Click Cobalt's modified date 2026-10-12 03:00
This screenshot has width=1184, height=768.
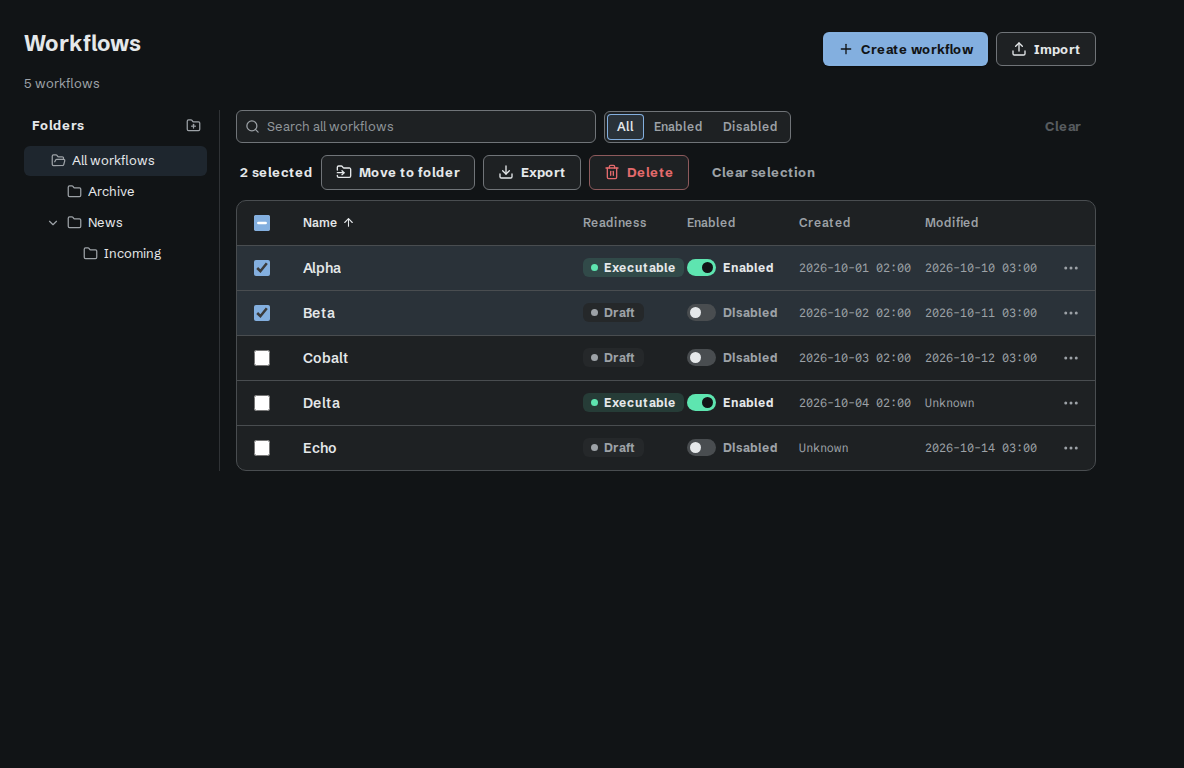coord(981,358)
